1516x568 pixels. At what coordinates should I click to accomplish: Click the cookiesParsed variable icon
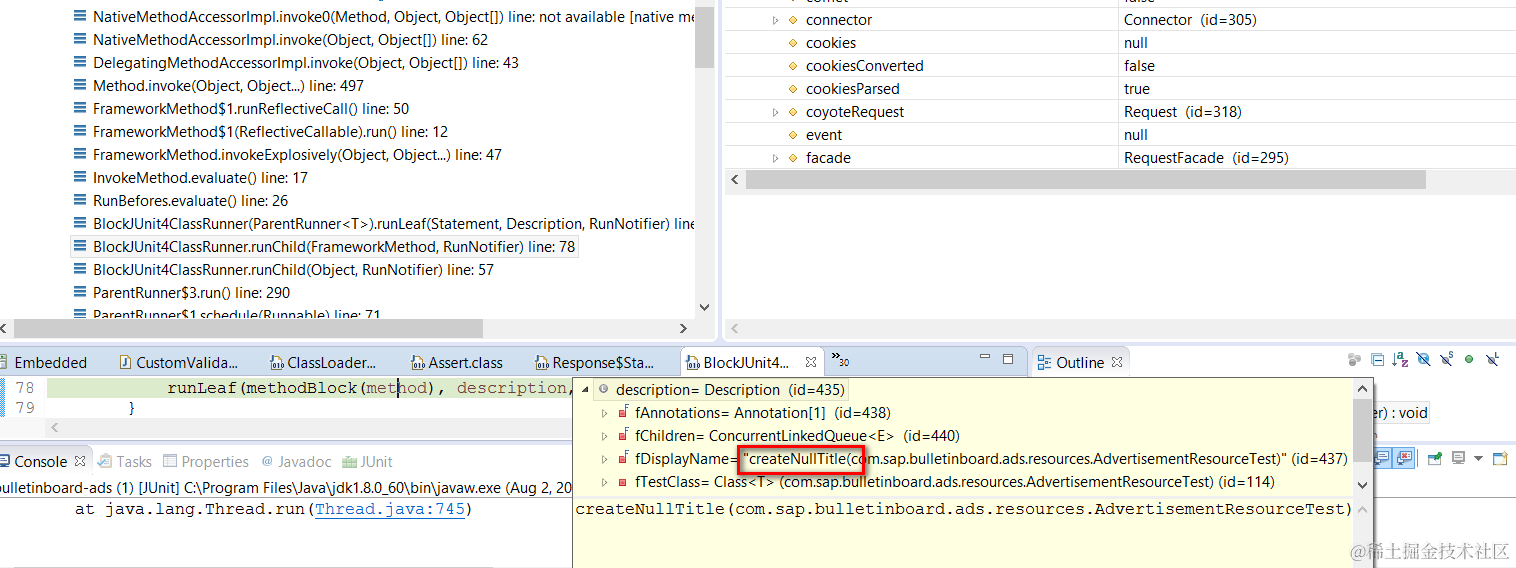794,89
